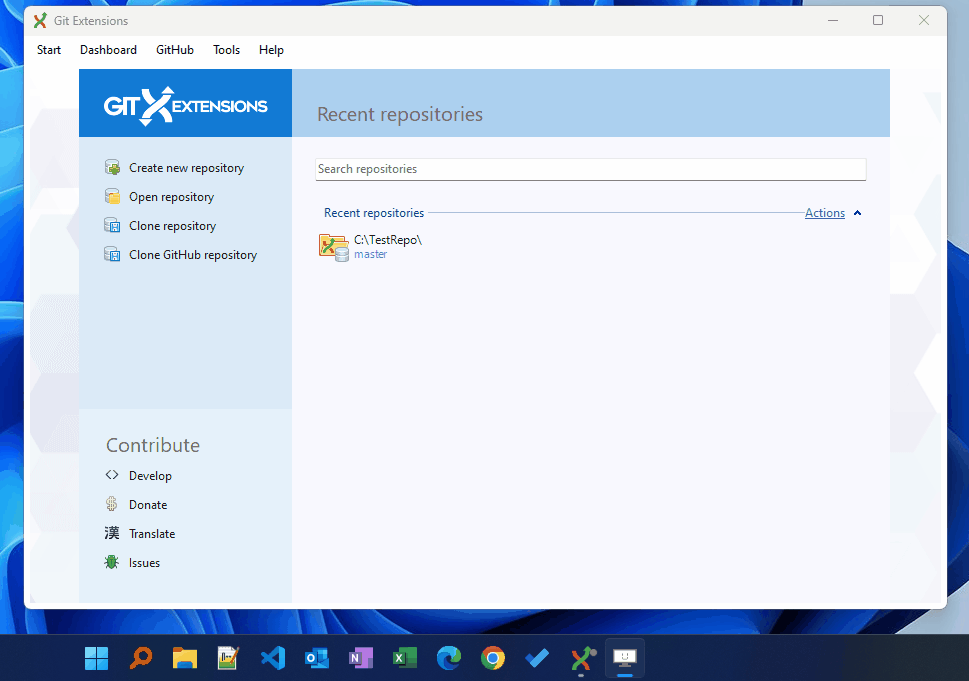The image size is (969, 681).
Task: Launch Visual Studio Code from taskbar
Action: coord(273,659)
